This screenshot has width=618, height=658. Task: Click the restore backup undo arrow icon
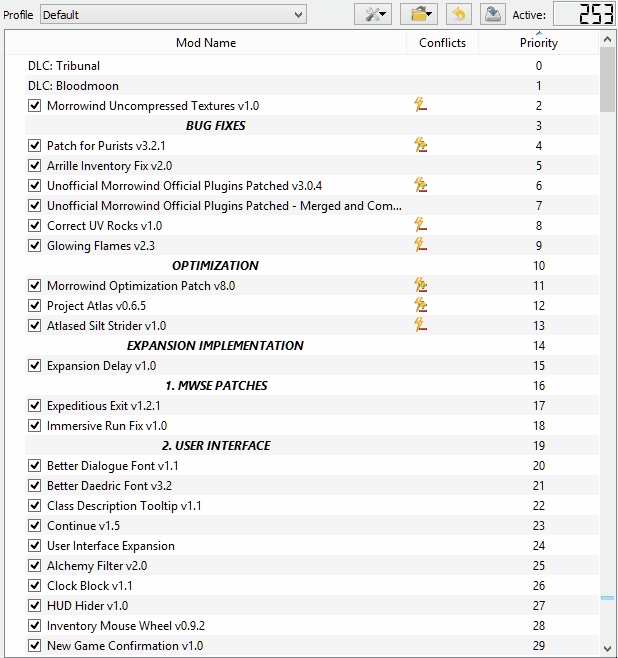pos(459,15)
